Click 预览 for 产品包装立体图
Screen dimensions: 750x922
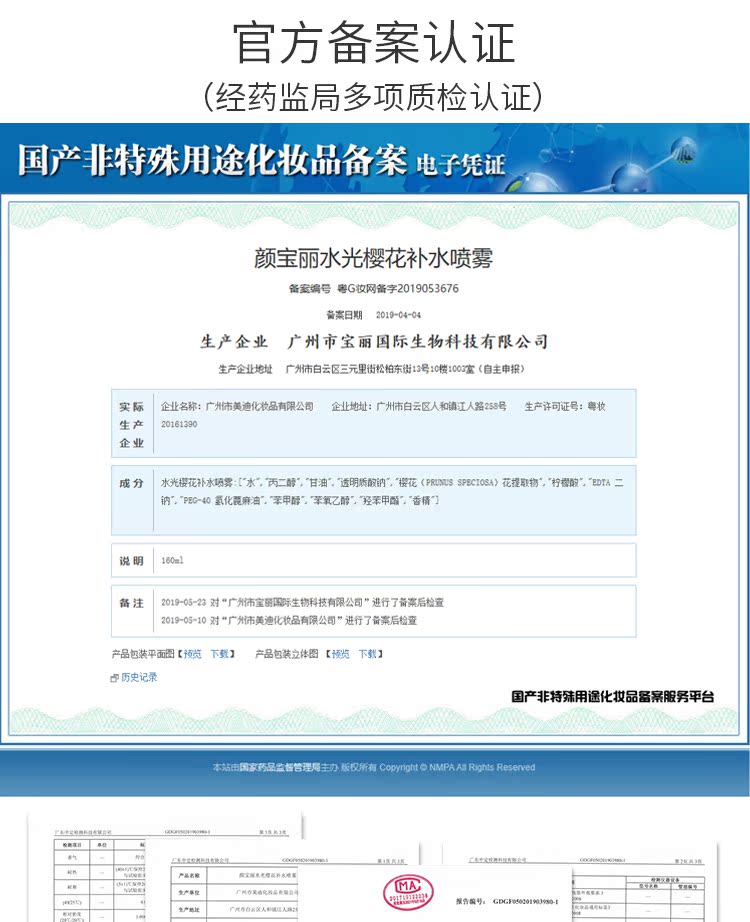coord(341,654)
